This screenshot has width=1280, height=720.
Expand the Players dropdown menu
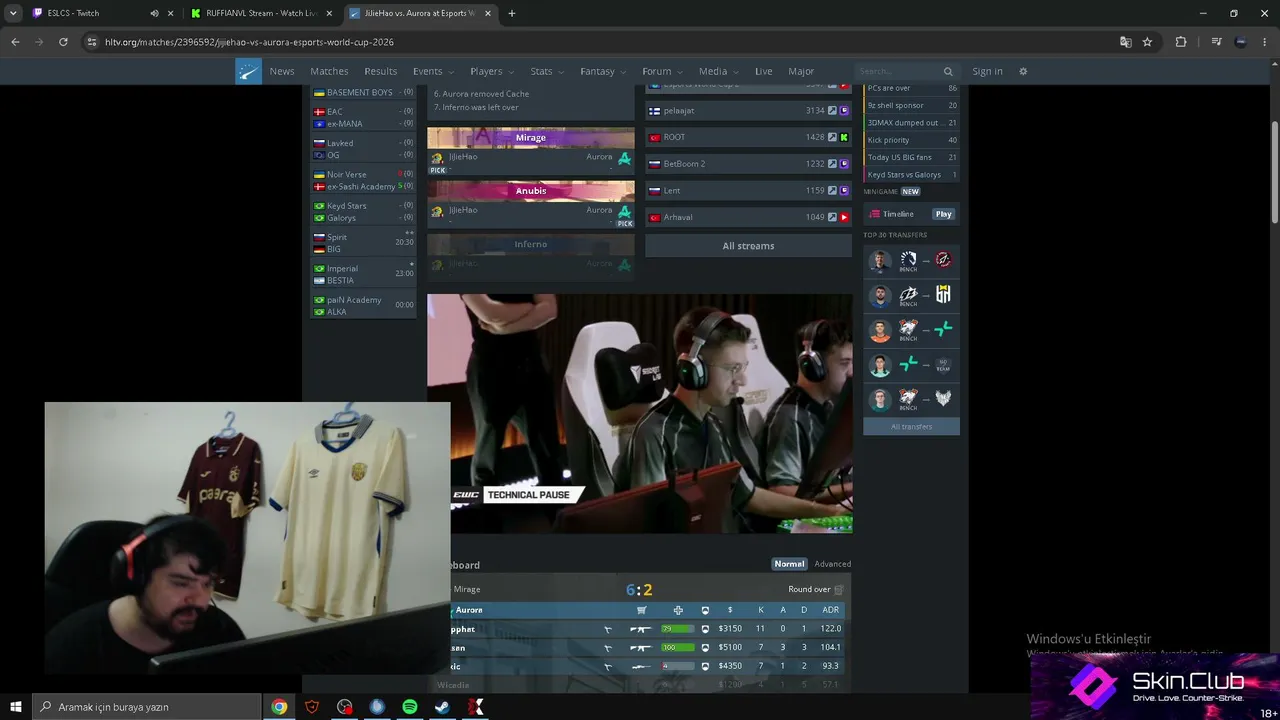(x=492, y=71)
